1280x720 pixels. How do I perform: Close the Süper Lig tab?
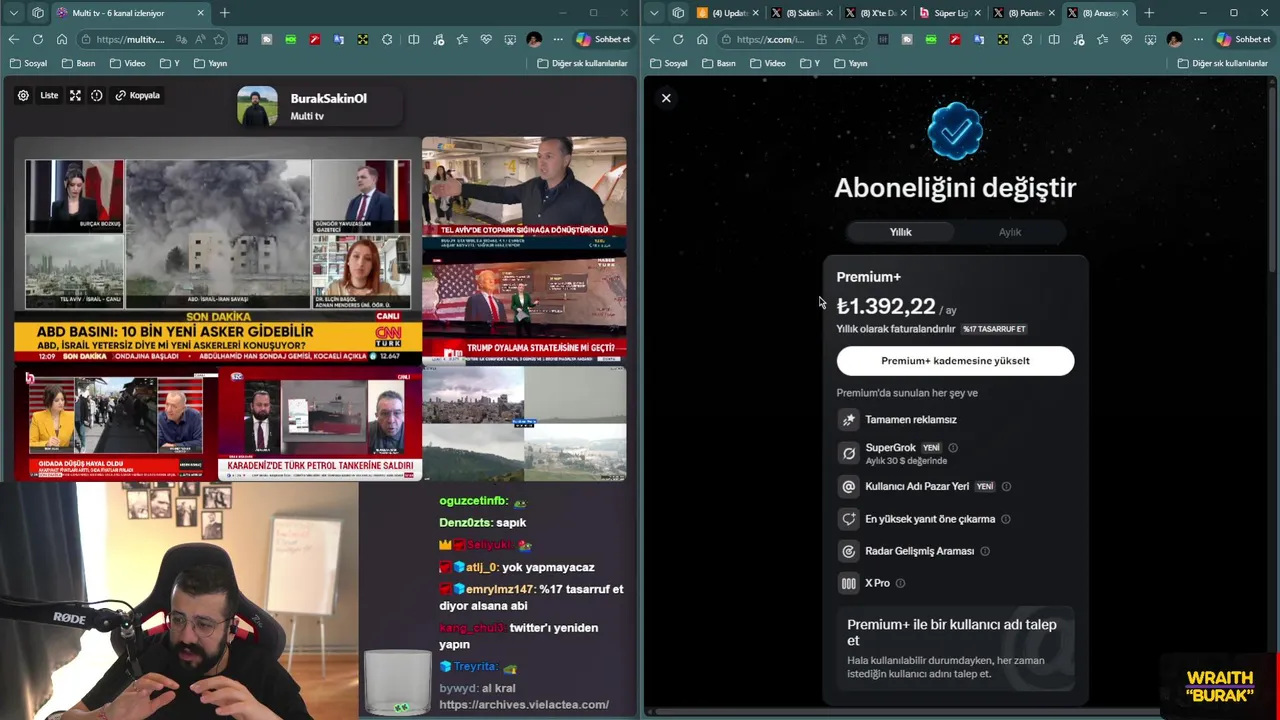(x=976, y=13)
